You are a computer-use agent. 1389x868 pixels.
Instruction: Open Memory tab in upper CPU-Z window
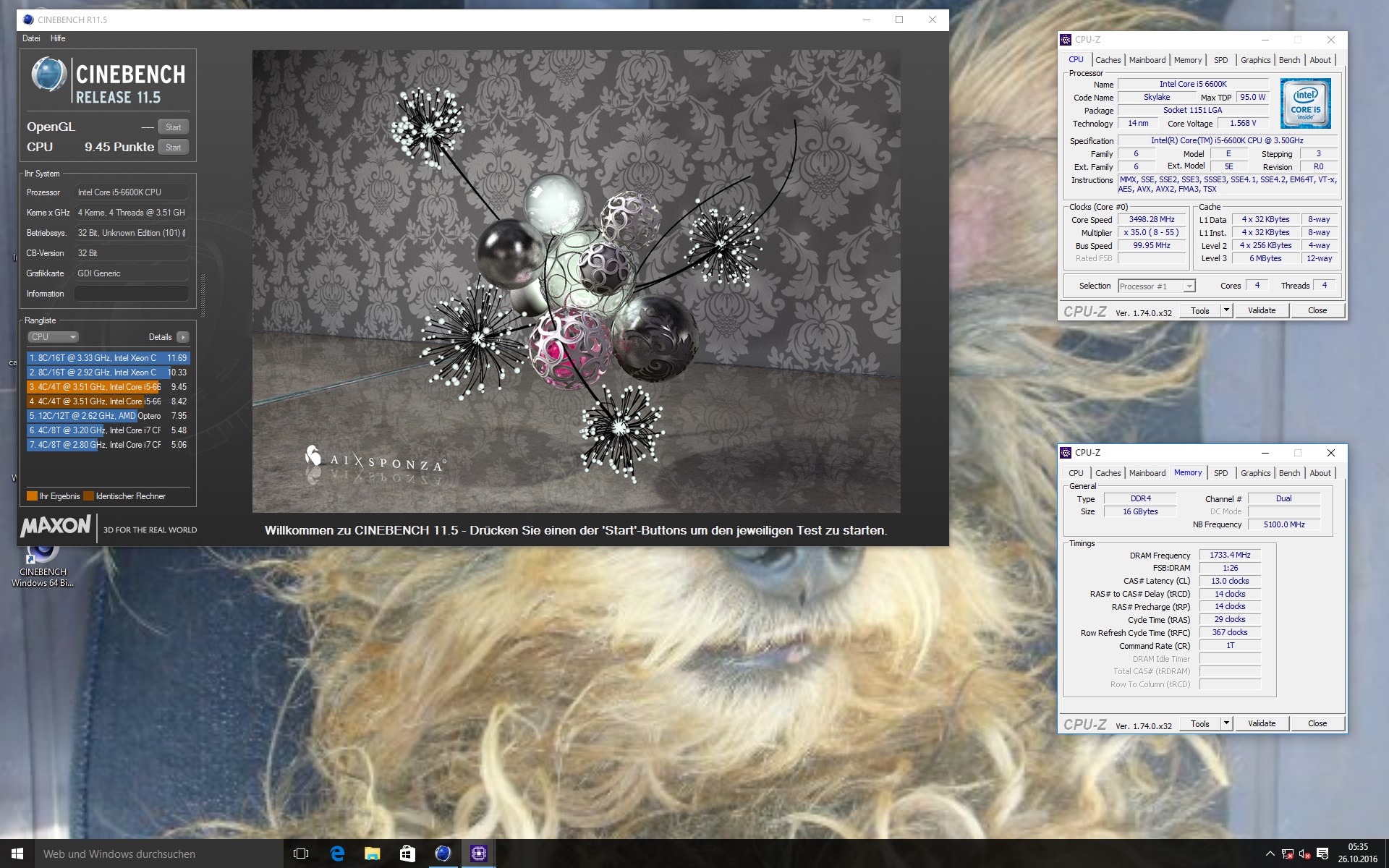pyautogui.click(x=1188, y=60)
